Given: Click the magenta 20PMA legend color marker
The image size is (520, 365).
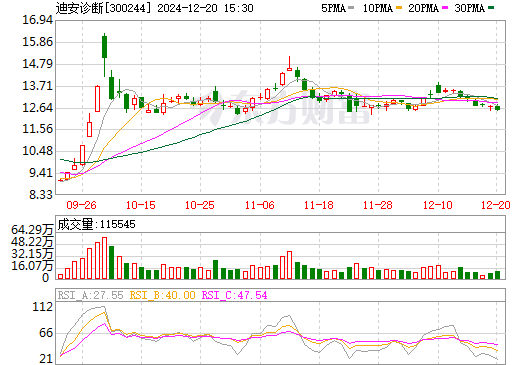Looking at the screenshot, I should (x=445, y=8).
